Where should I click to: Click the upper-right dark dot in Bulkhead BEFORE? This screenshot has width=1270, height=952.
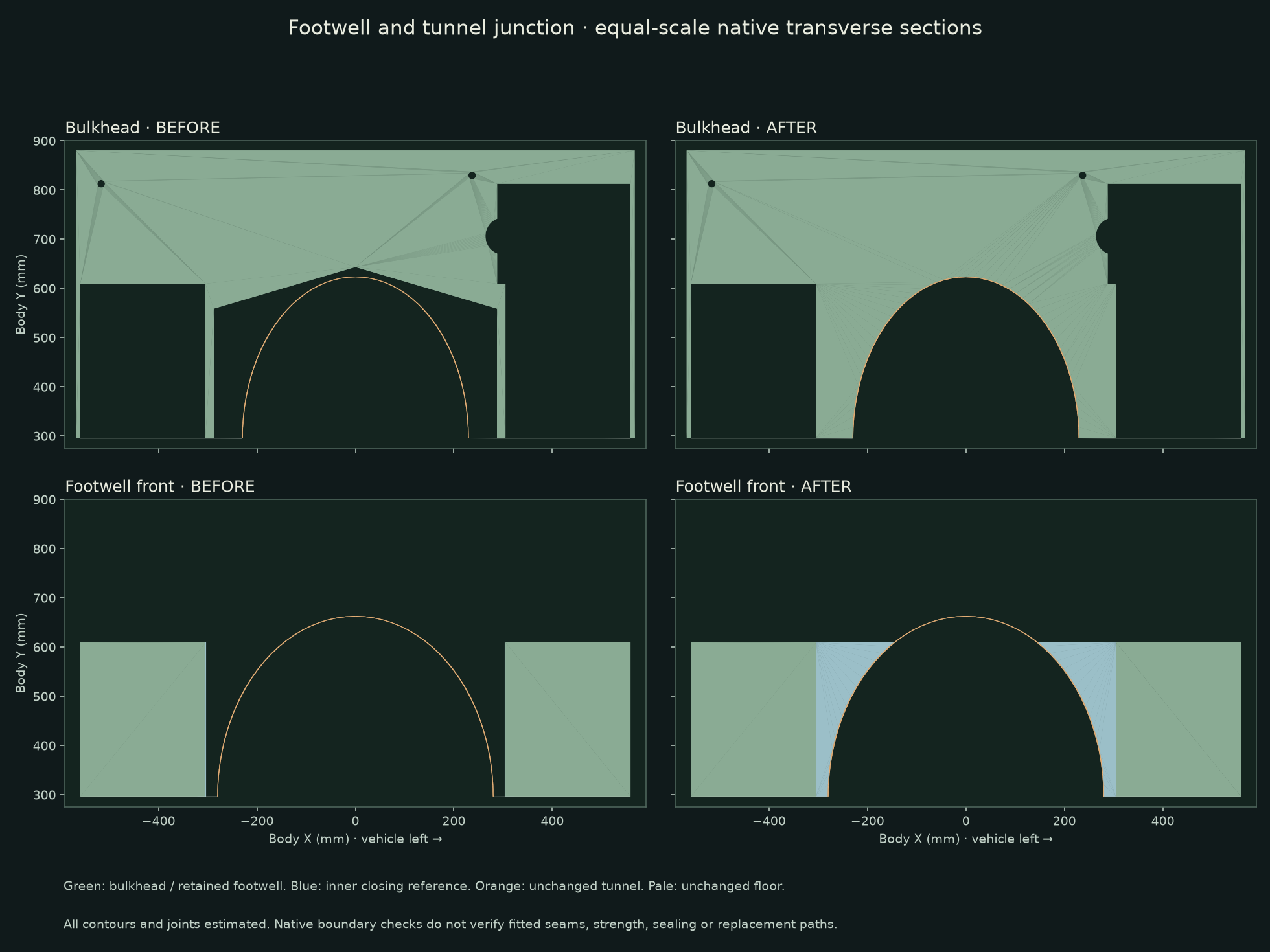[472, 176]
